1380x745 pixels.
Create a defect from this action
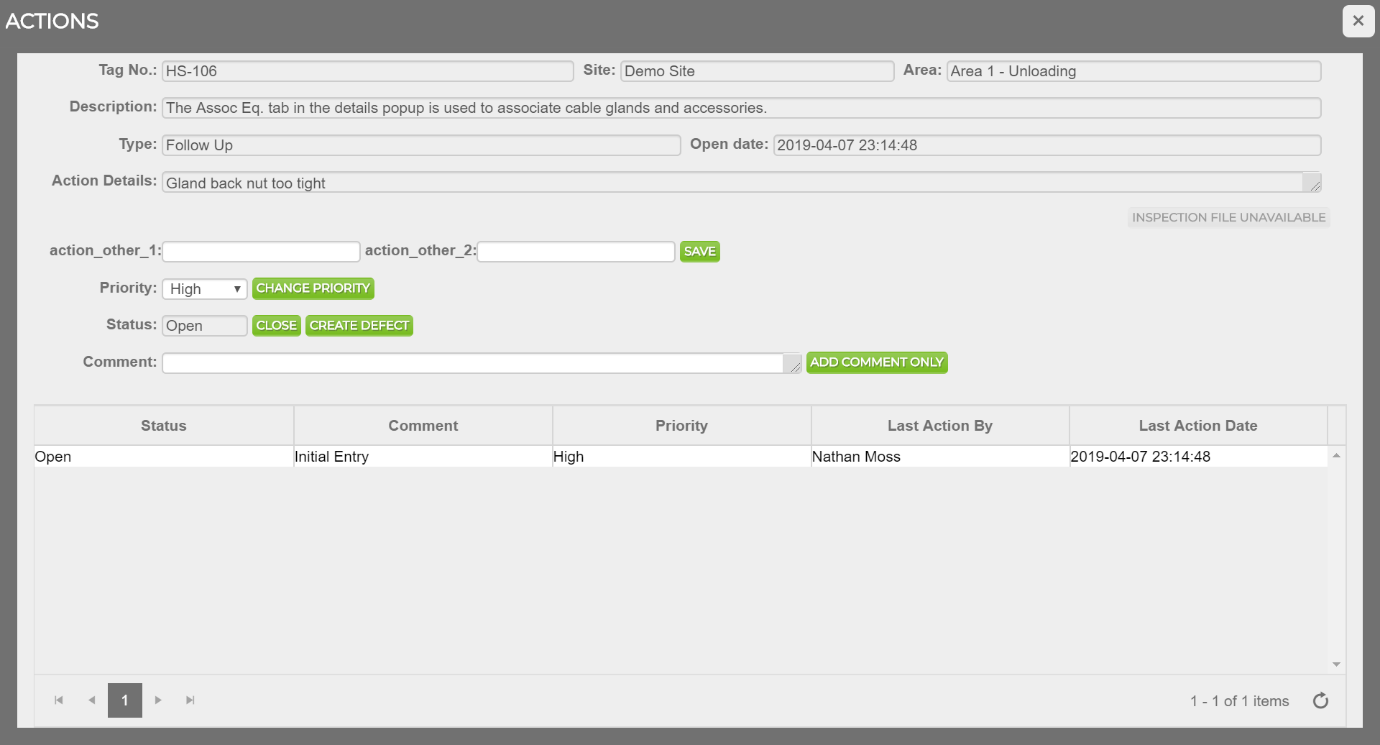pos(359,325)
